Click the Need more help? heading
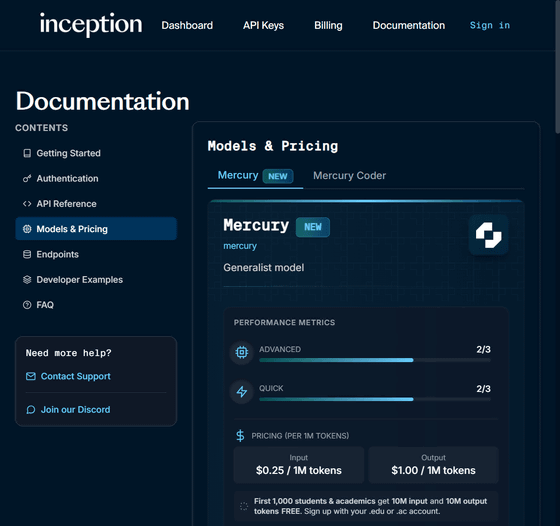The width and height of the screenshot is (560, 526). (69, 353)
